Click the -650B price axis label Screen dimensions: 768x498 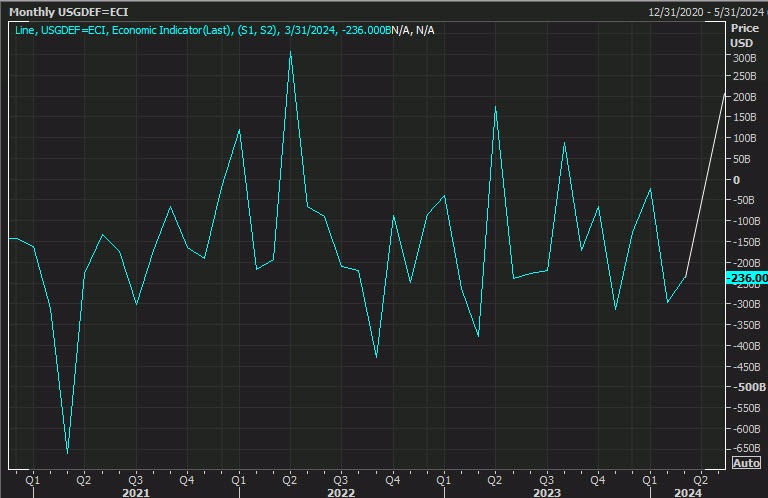pos(745,449)
